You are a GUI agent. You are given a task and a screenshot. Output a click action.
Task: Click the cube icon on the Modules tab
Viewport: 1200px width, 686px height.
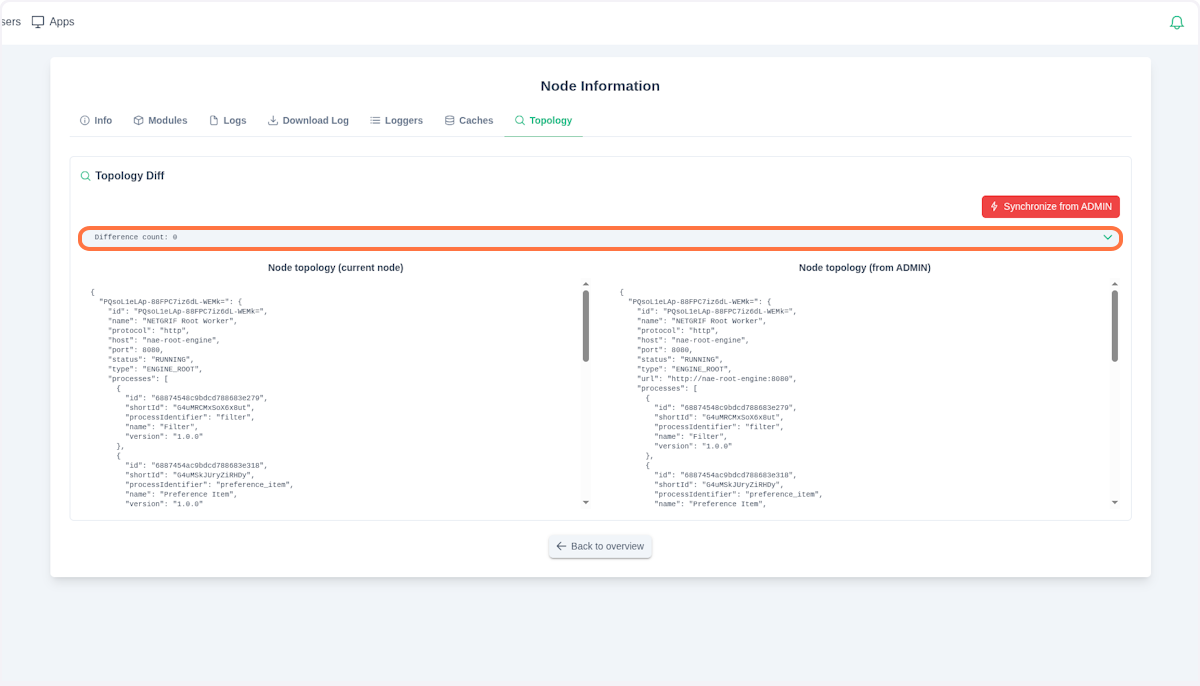tap(137, 120)
